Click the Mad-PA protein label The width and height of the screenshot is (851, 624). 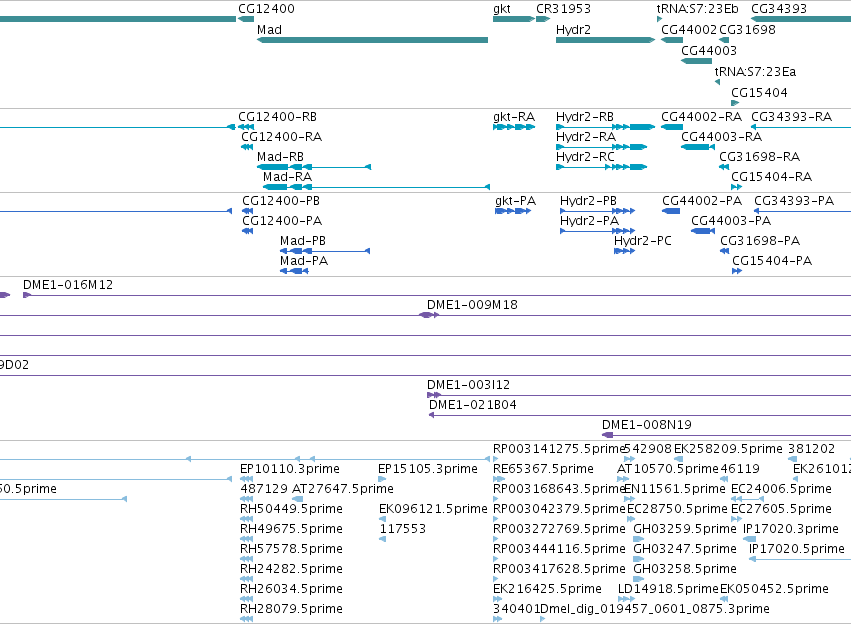coord(304,261)
